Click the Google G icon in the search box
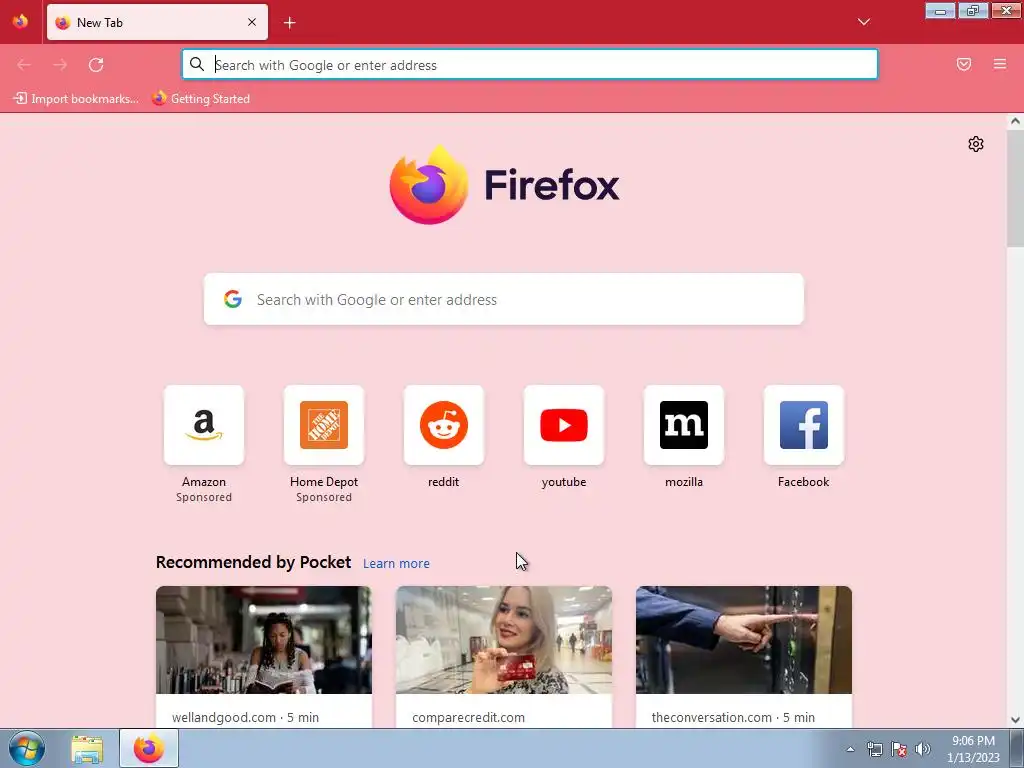This screenshot has height=768, width=1024. [x=233, y=299]
